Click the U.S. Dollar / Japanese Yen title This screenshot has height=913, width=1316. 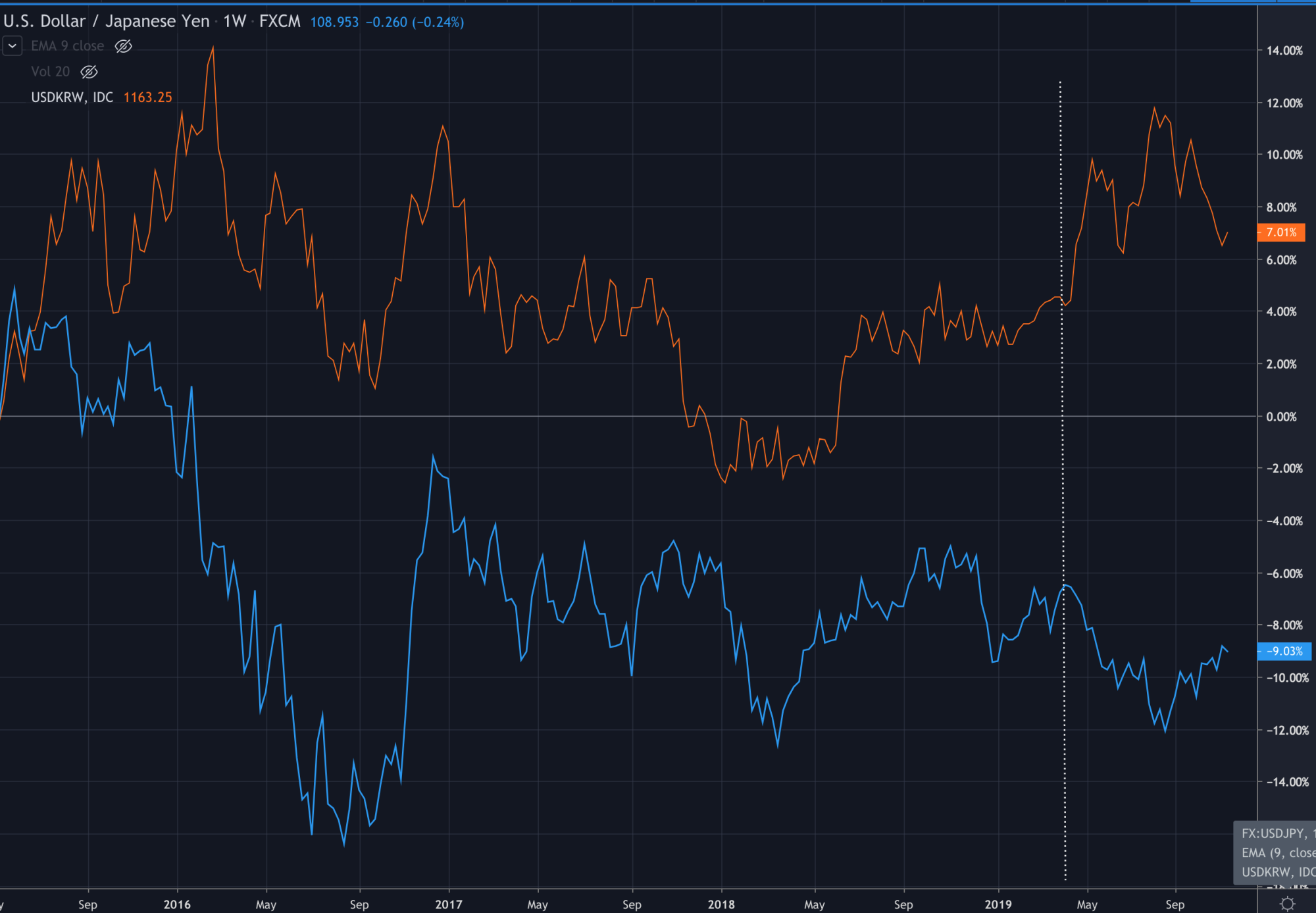[107, 22]
